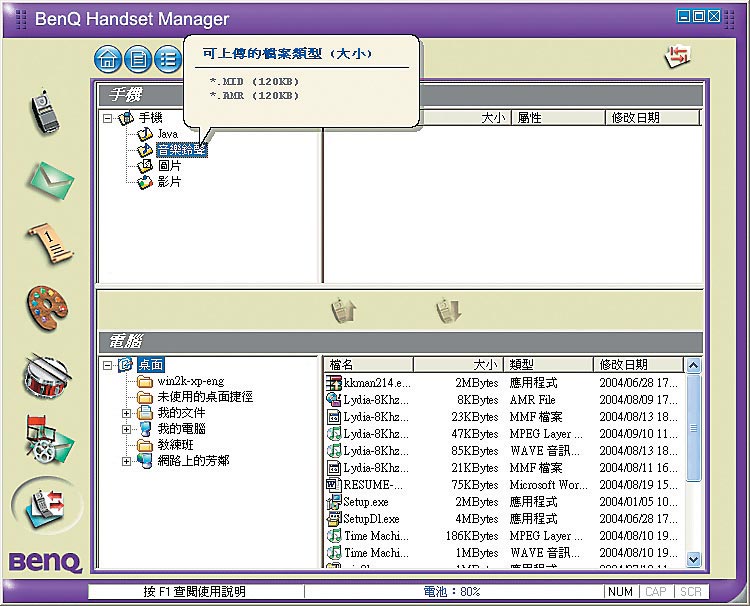The width and height of the screenshot is (750, 606).
Task: Click the download to computer arrow icon
Action: (x=448, y=310)
